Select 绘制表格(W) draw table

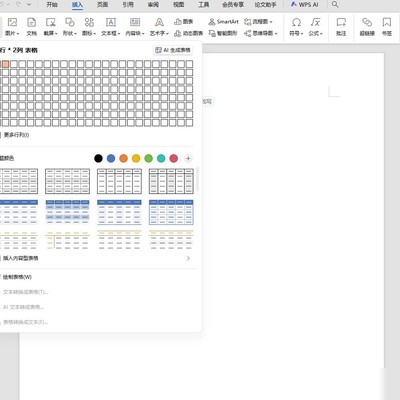point(17,277)
